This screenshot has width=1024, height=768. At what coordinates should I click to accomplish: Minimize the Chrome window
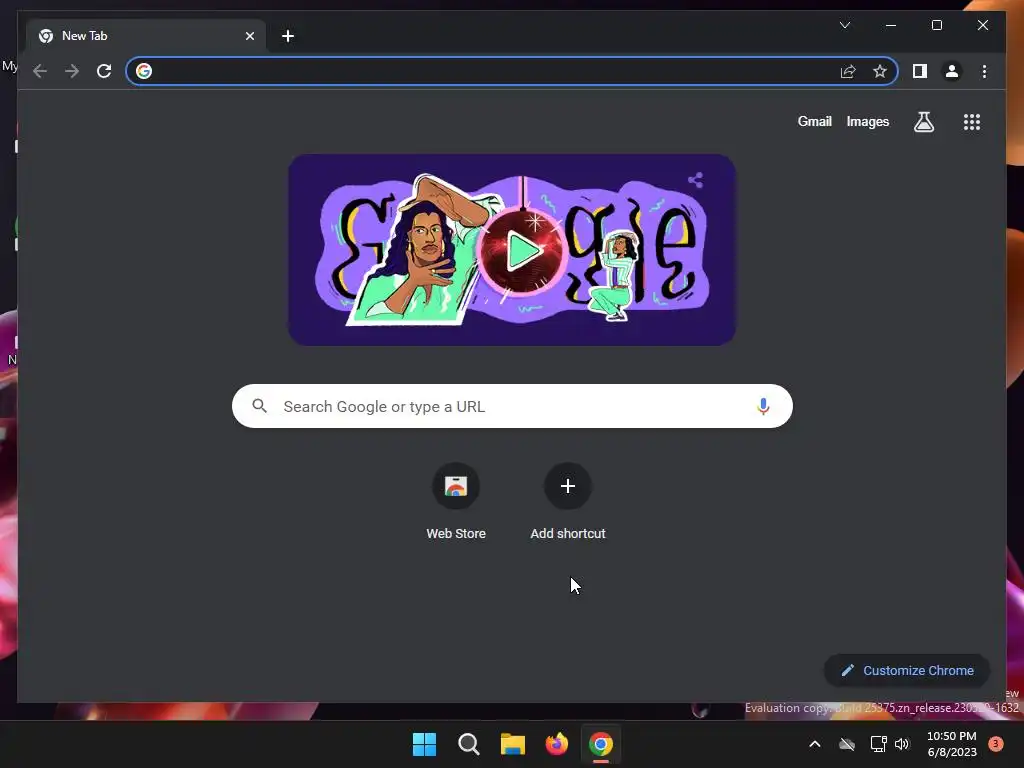click(891, 25)
